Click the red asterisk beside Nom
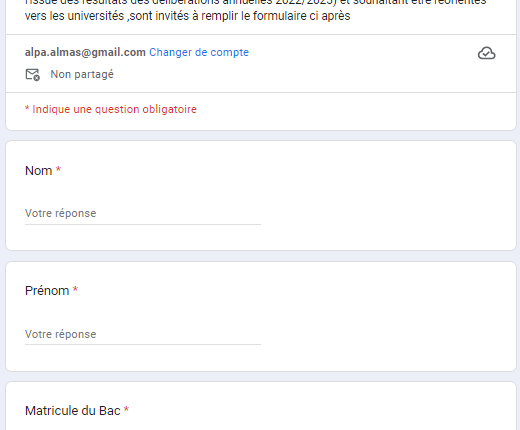Screen dimensions: 520x430 point(58,169)
